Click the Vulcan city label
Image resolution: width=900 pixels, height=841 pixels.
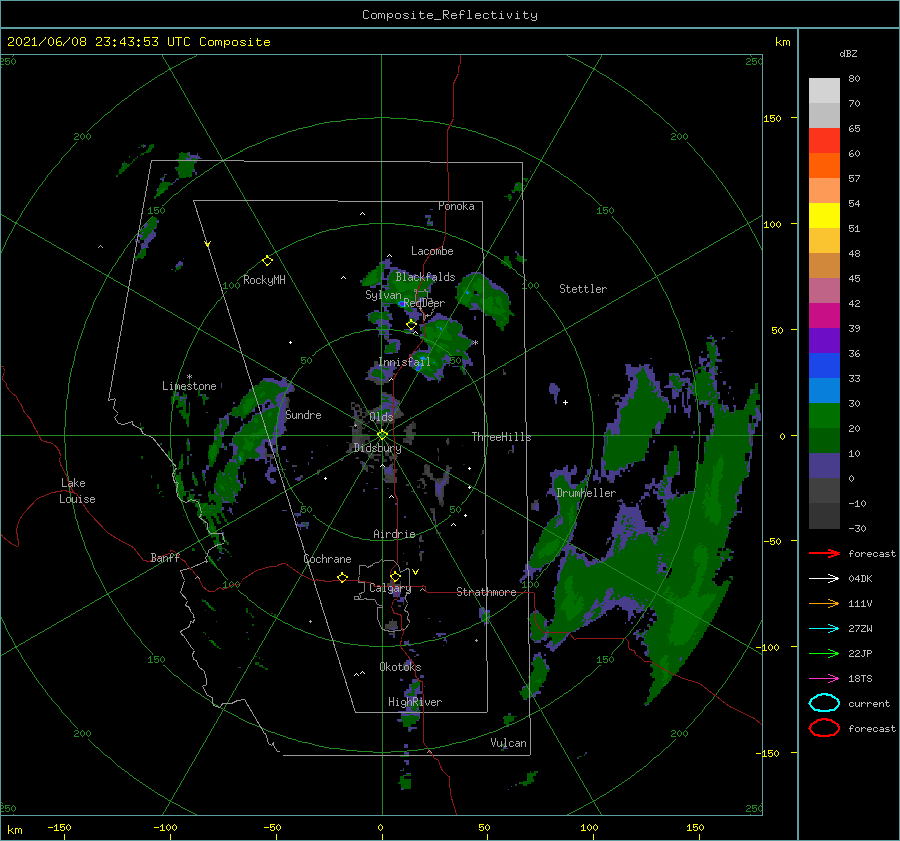(x=509, y=743)
